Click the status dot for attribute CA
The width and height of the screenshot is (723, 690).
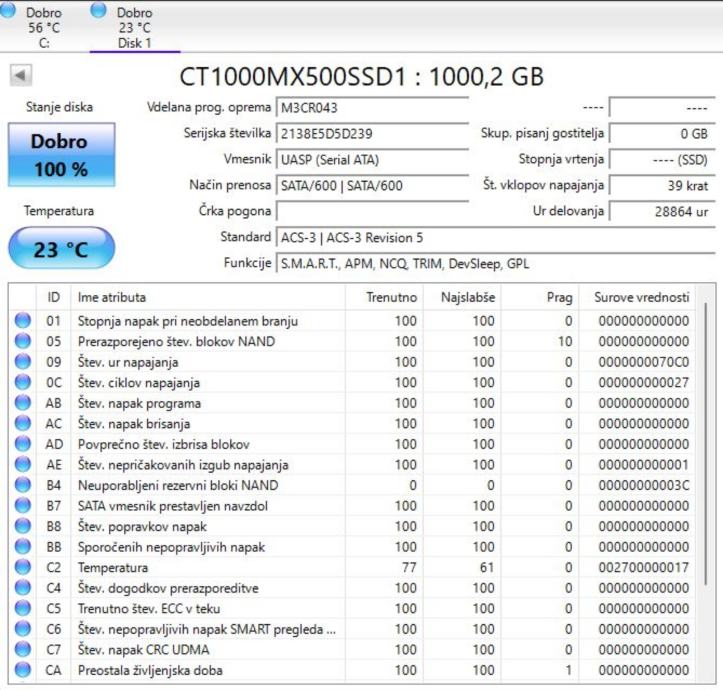pyautogui.click(x=23, y=670)
